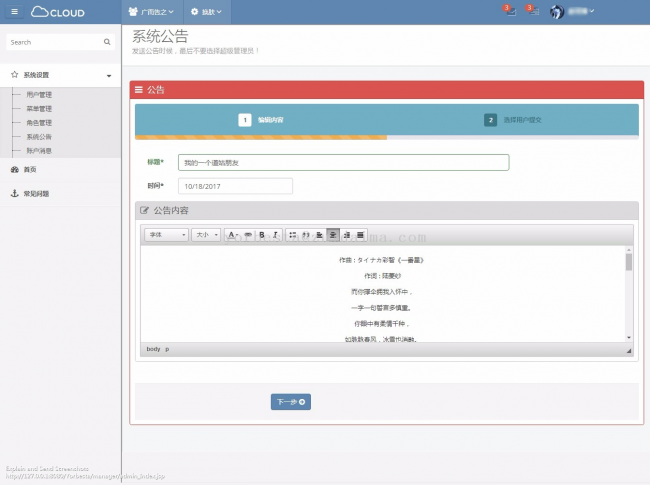Image resolution: width=650 pixels, height=485 pixels.
Task: Open 系统公告 link in the sidebar
Action: [39, 136]
